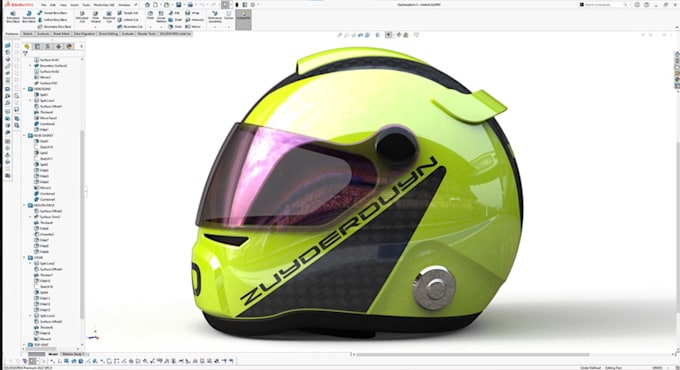This screenshot has width=680, height=370.
Task: Switch to the ConfigurationManager tab icon
Action: click(x=48, y=46)
